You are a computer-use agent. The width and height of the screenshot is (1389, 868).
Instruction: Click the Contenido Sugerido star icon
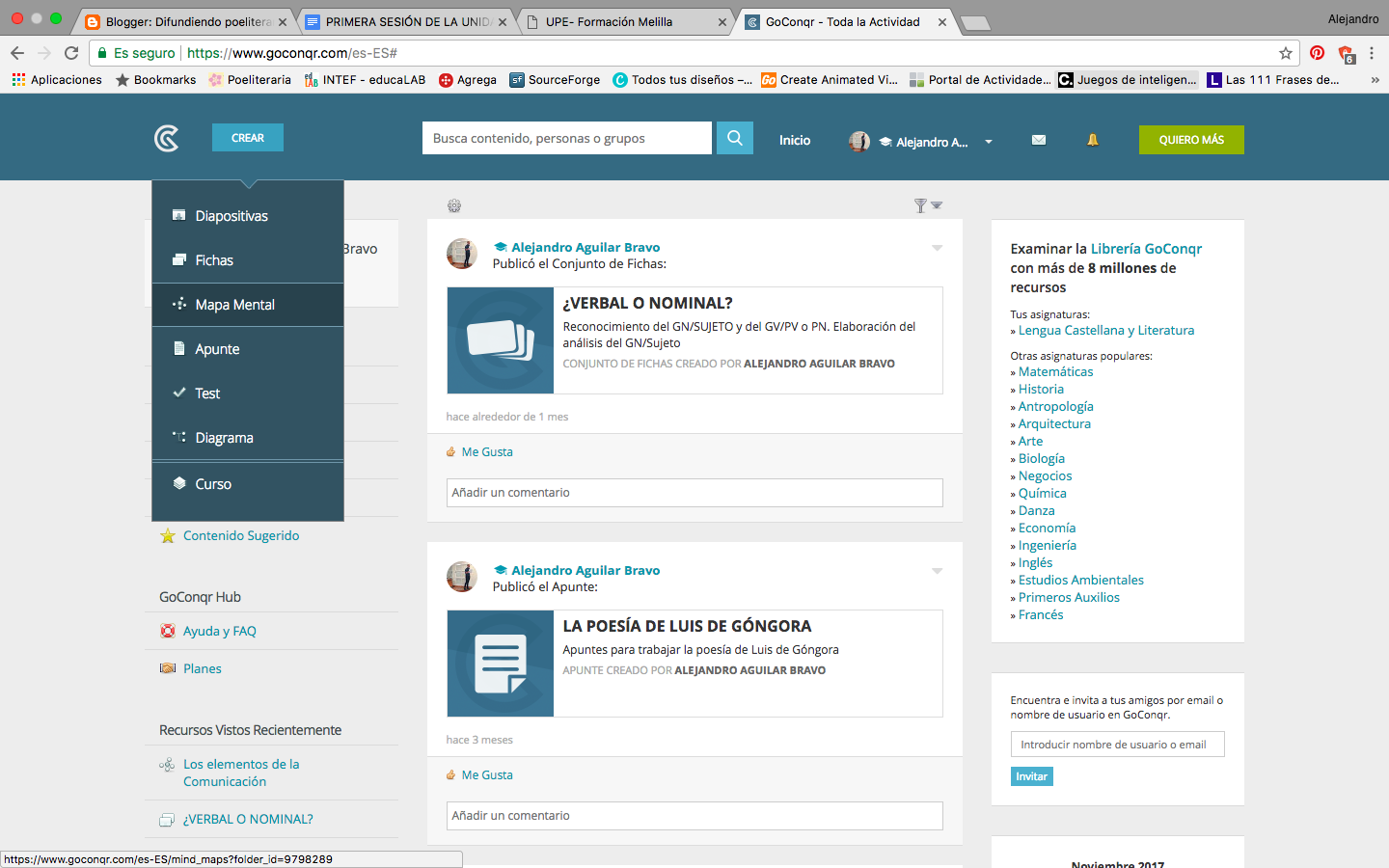tap(168, 536)
